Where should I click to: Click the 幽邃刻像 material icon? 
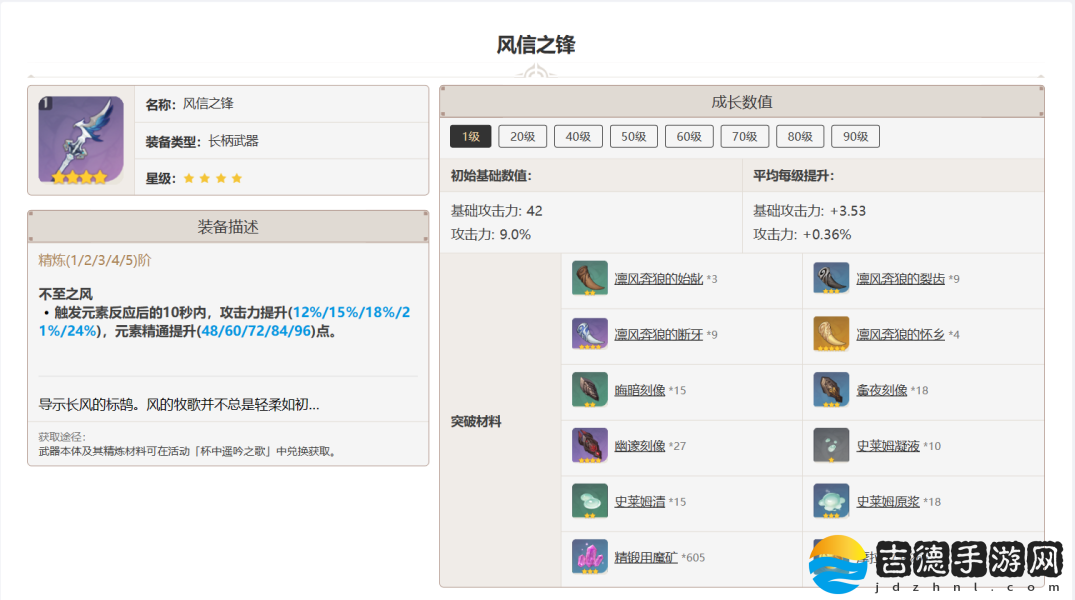(590, 446)
